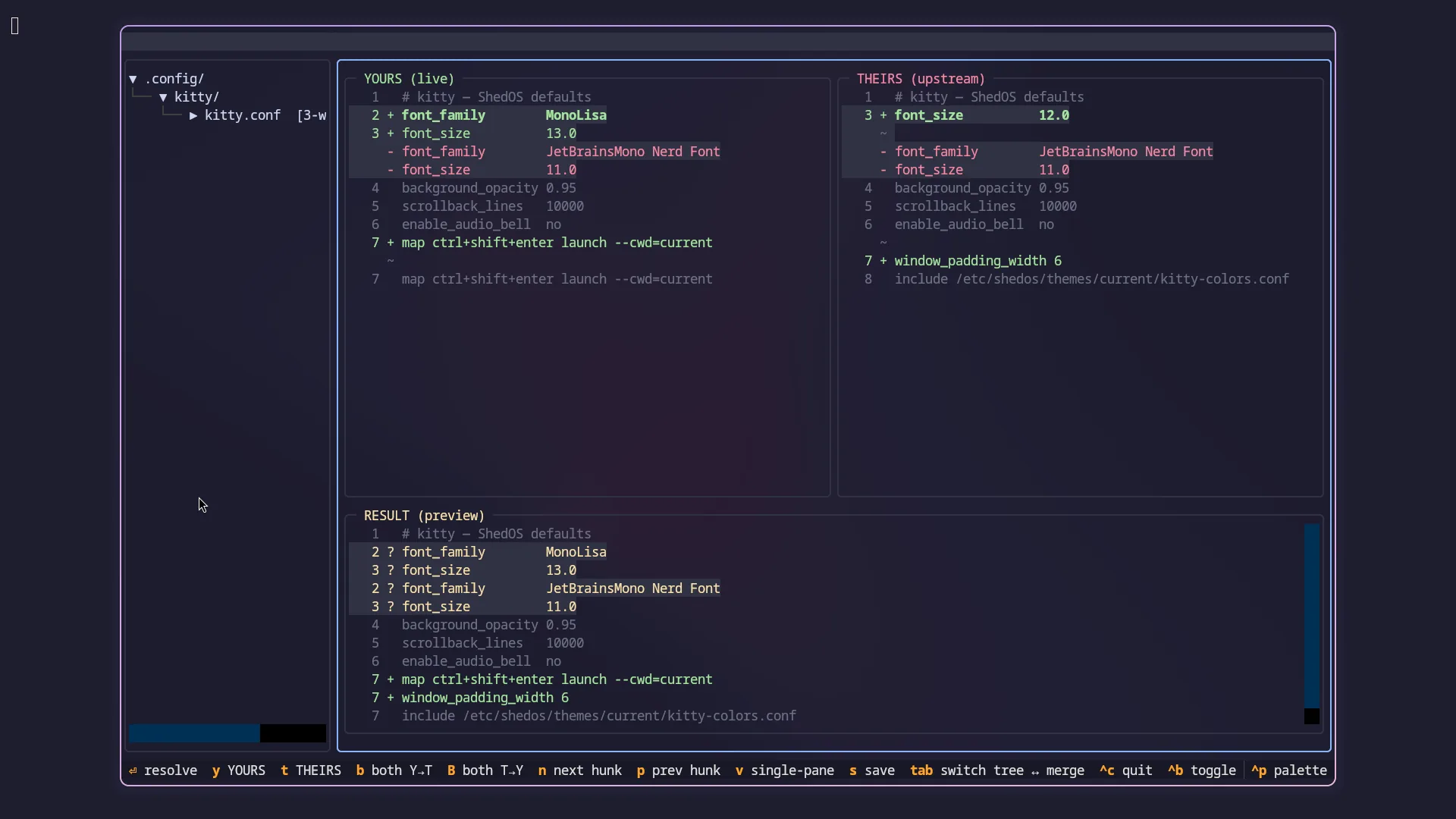This screenshot has height=819, width=1456.
Task: Click switch tree ↔ merge action
Action: click(x=997, y=770)
